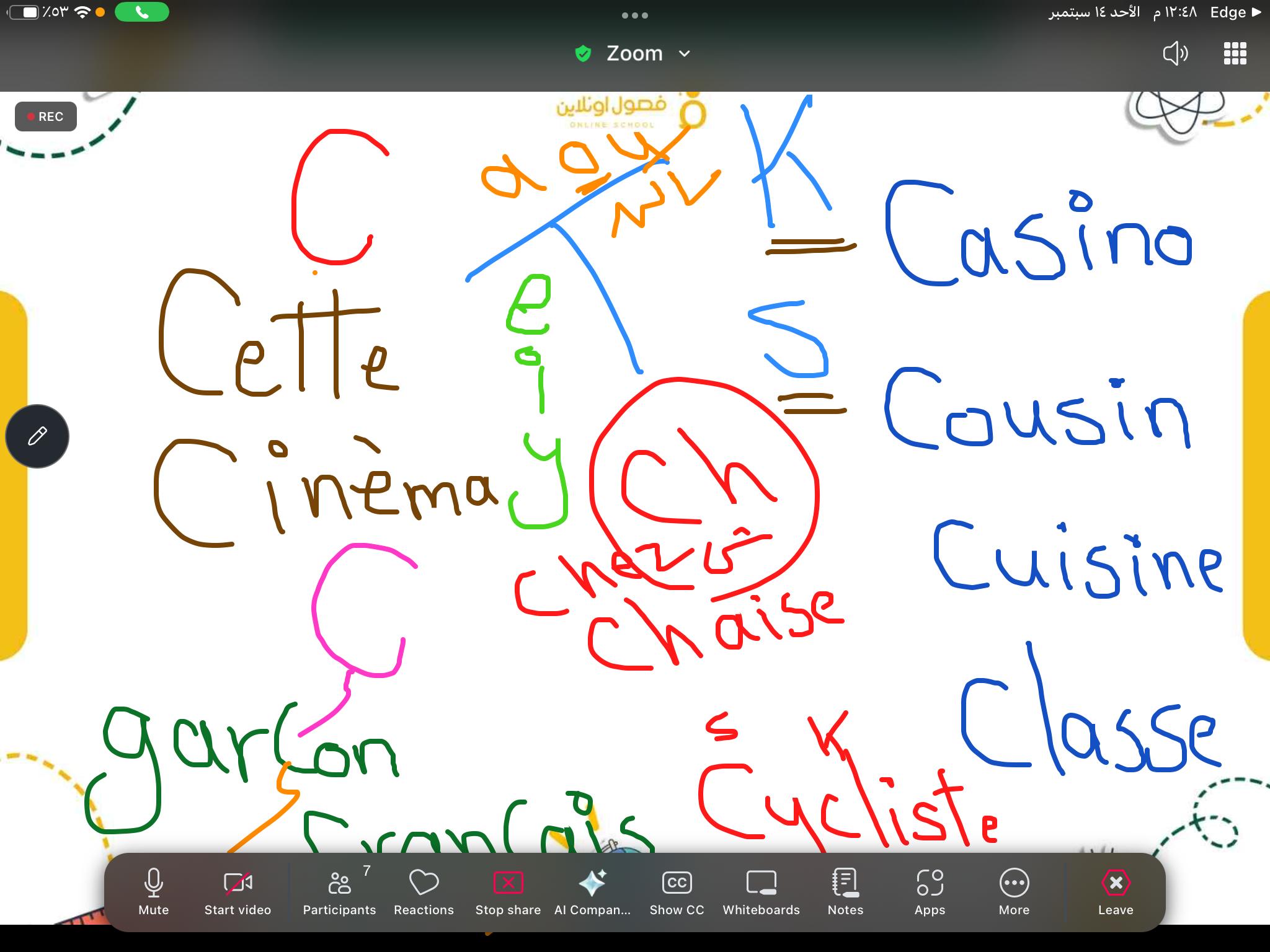Show closed captions
This screenshot has width=1270, height=952.
[x=677, y=891]
